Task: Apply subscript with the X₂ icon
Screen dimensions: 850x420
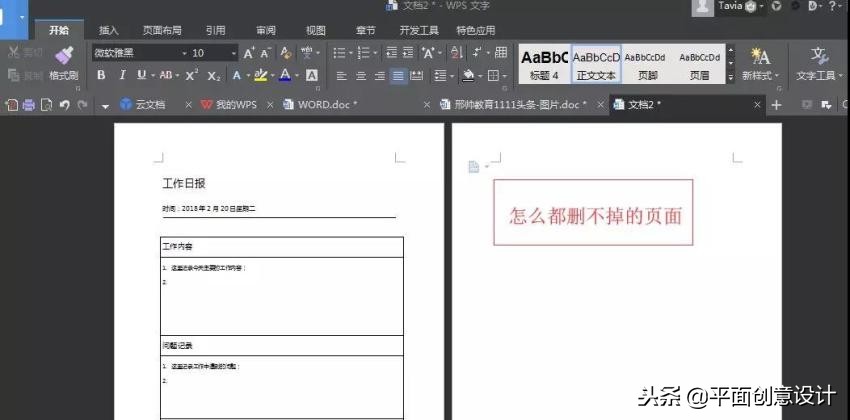Action: [x=214, y=76]
